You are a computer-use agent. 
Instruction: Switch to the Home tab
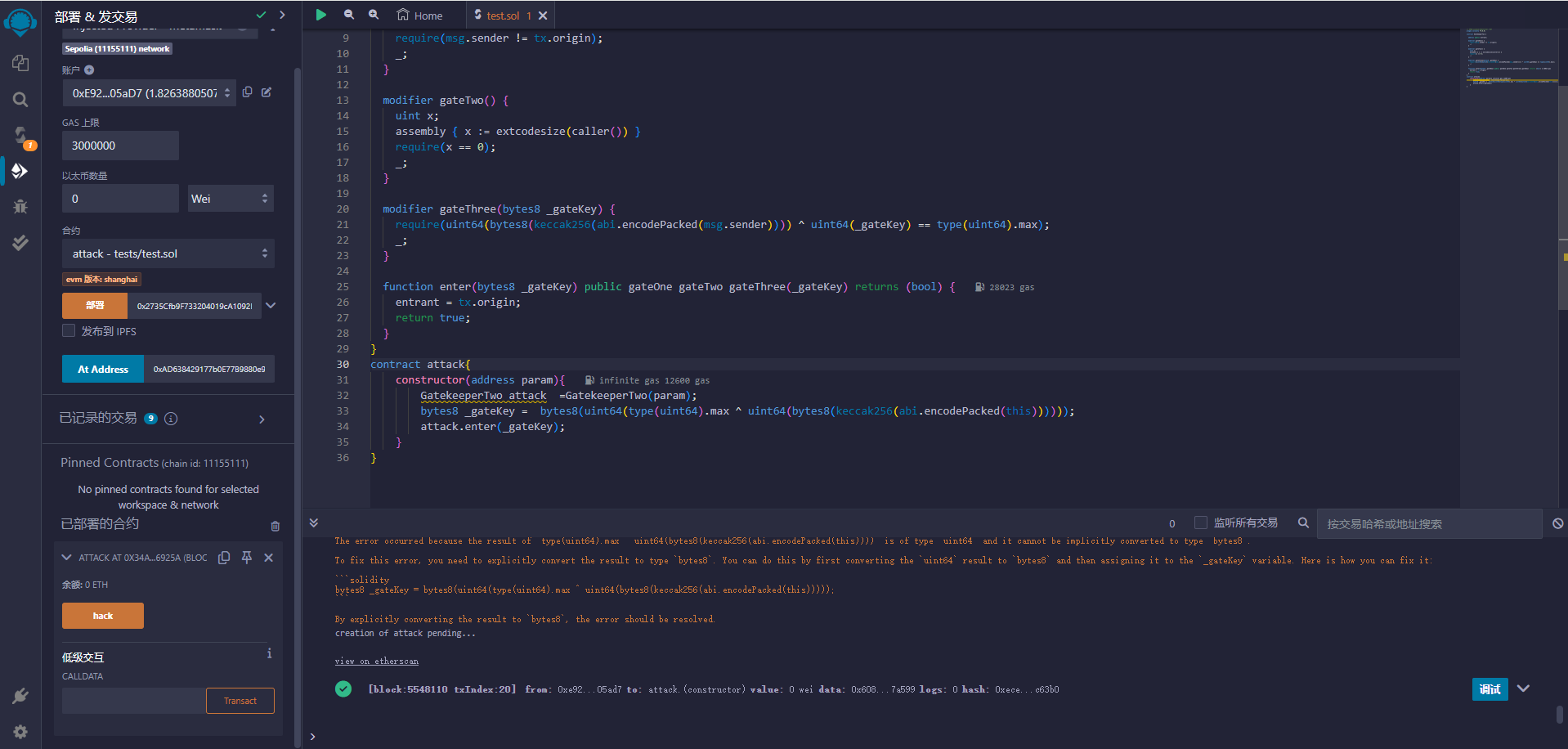tap(419, 16)
